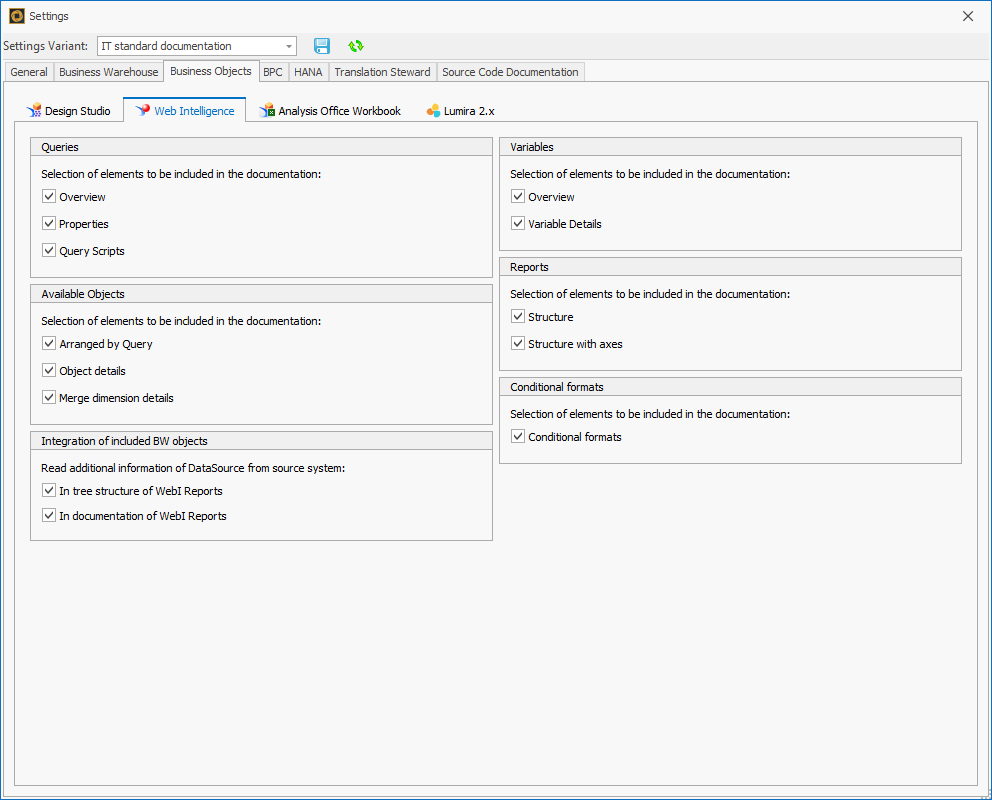The width and height of the screenshot is (992, 800).
Task: Click the Analysis Office Workbook tab icon
Action: pyautogui.click(x=267, y=110)
